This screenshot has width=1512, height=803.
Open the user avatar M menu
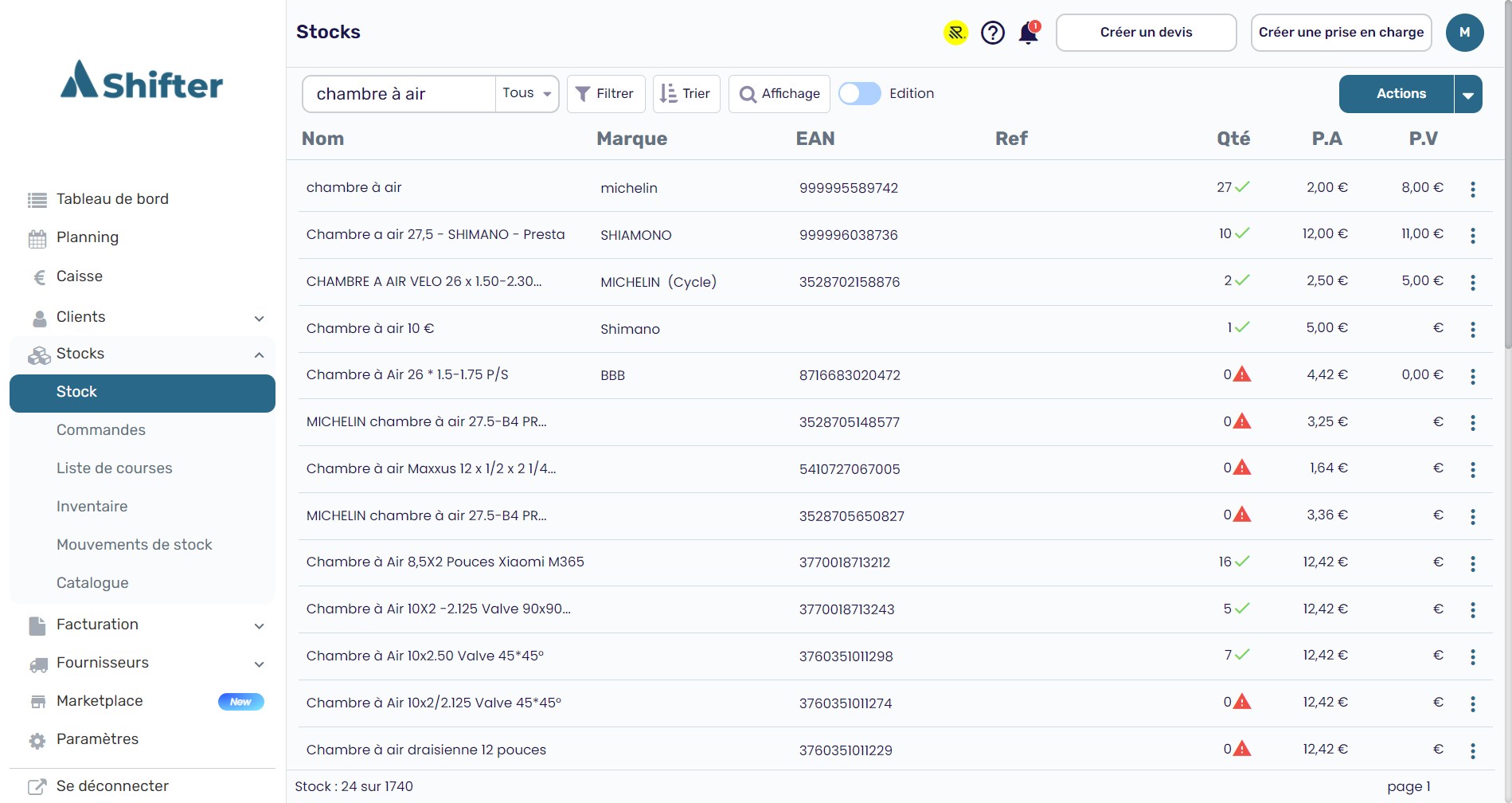pyautogui.click(x=1464, y=33)
